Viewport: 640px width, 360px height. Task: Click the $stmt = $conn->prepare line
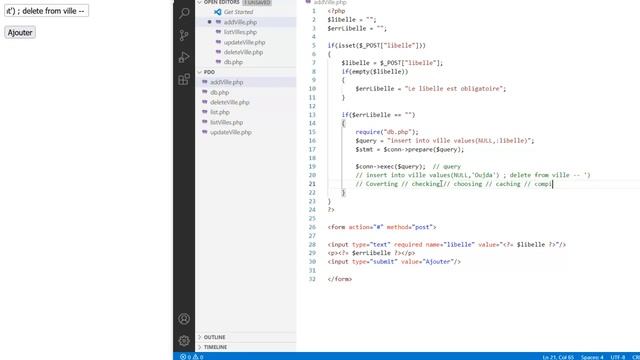coord(409,149)
